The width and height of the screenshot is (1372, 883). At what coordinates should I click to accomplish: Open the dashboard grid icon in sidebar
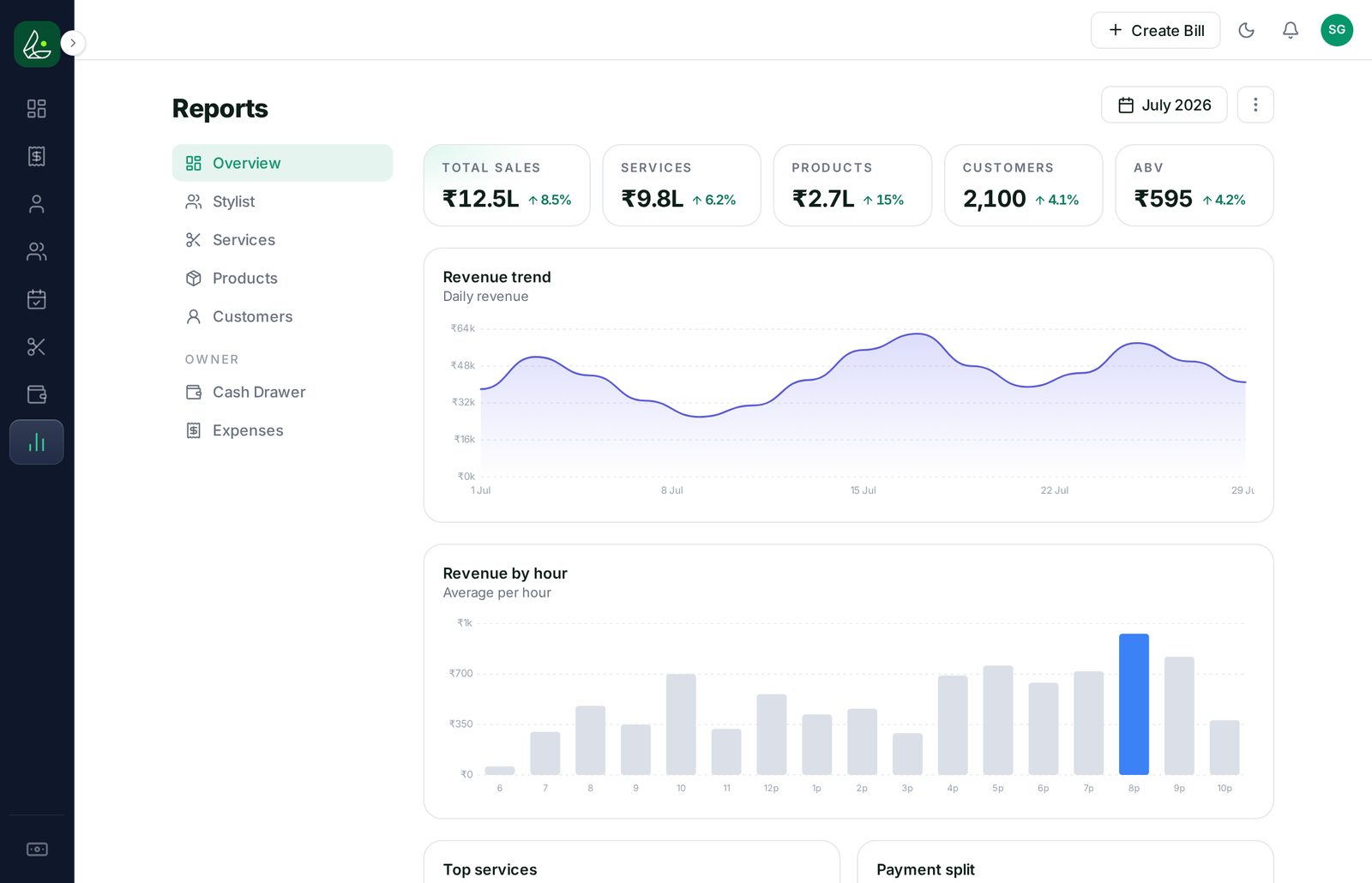click(x=37, y=109)
